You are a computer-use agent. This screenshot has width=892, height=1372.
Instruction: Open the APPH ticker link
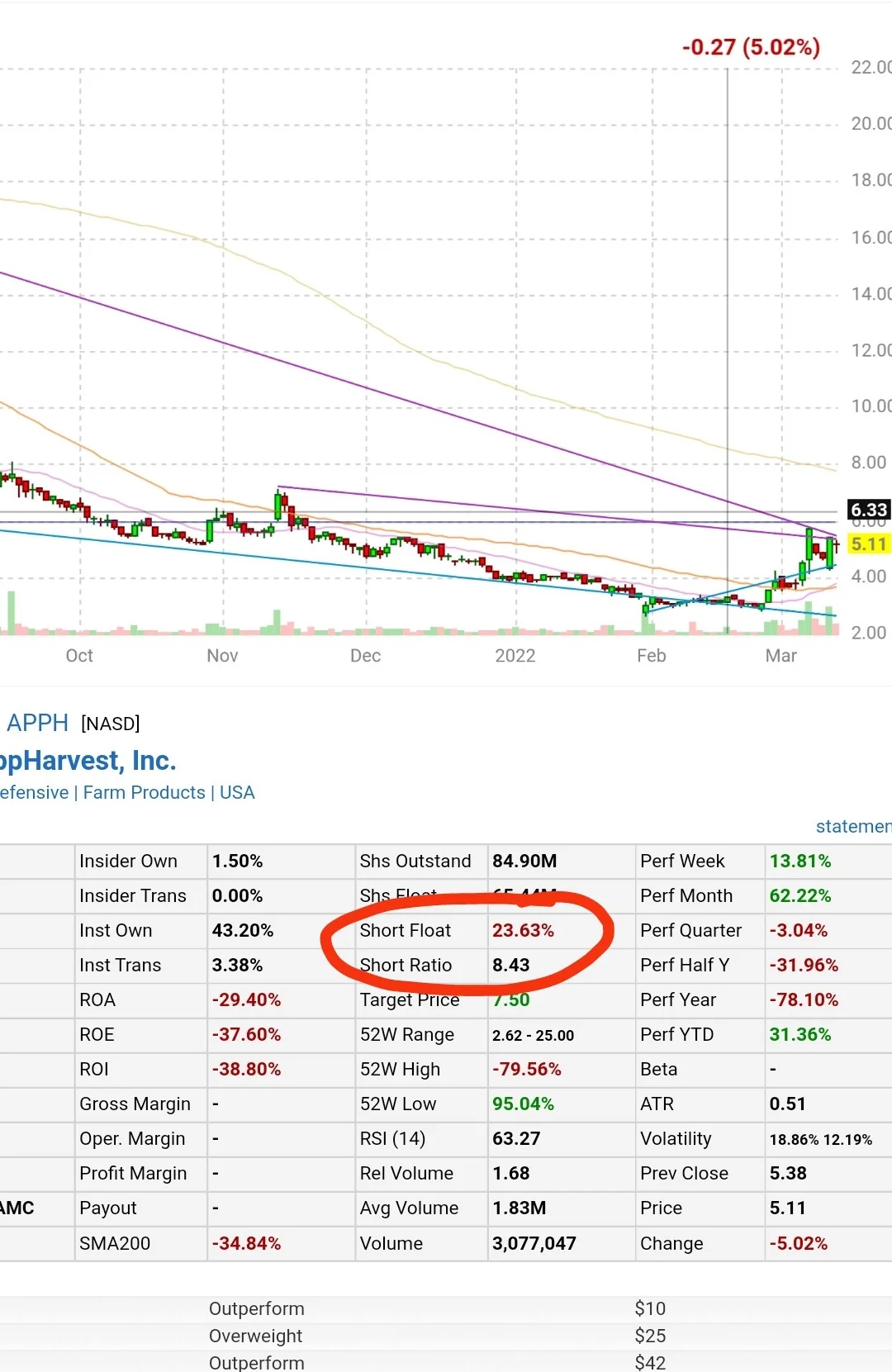pos(37,723)
